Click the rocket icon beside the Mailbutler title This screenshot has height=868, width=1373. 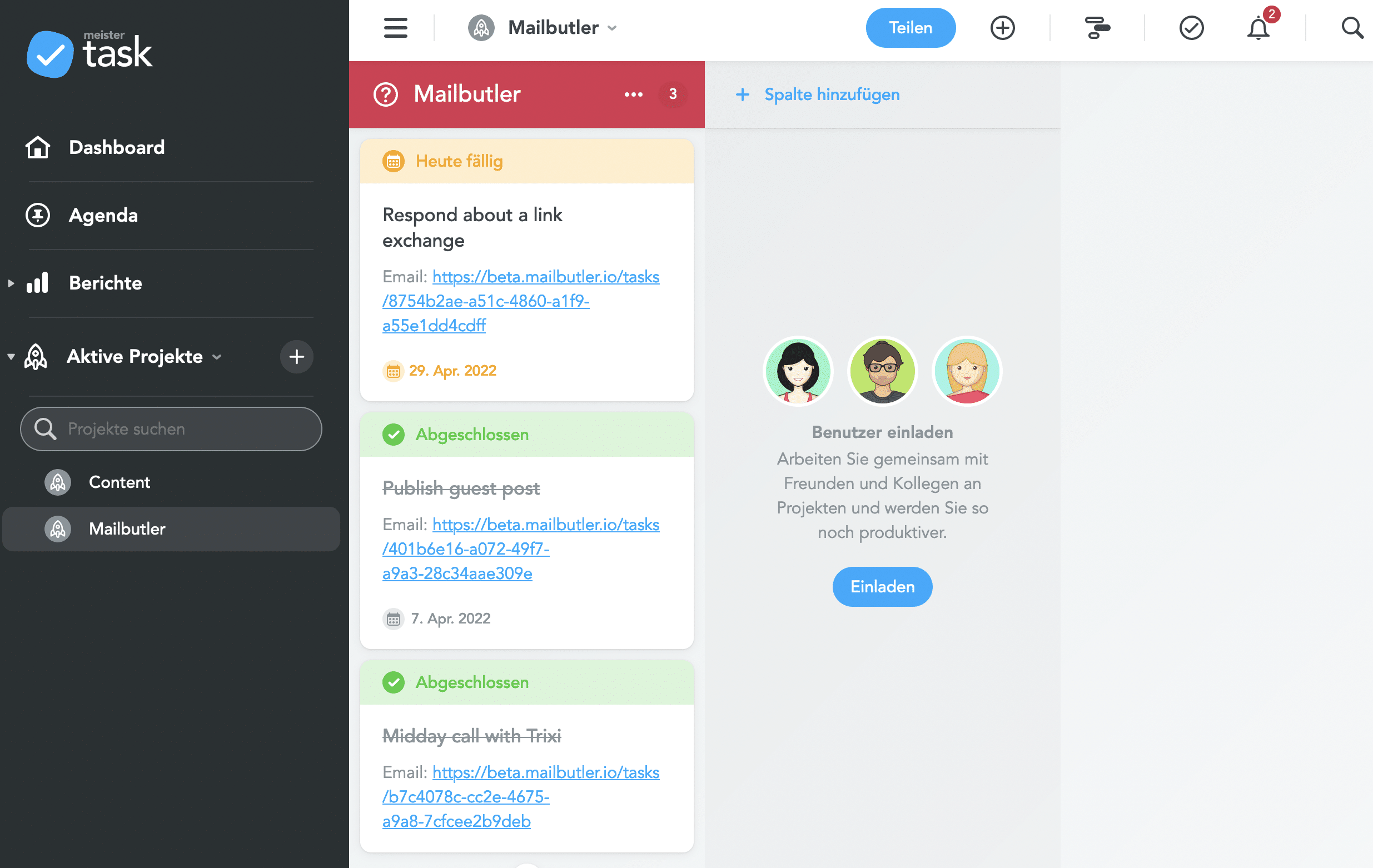[x=481, y=27]
